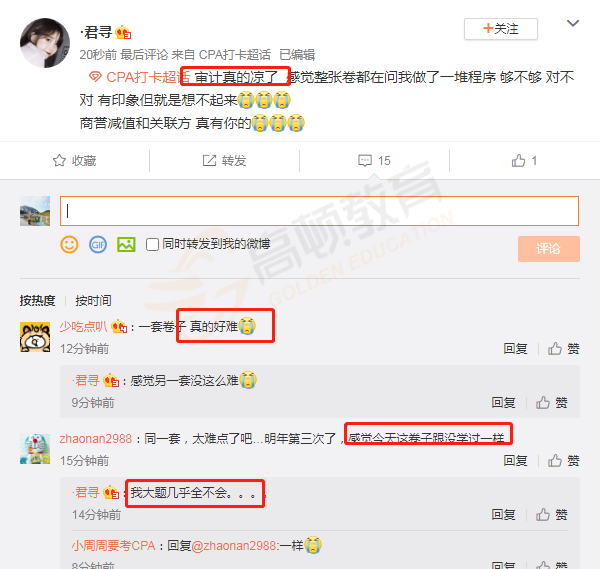The height and width of the screenshot is (569, 600).
Task: Click the image upload icon
Action: [126, 245]
